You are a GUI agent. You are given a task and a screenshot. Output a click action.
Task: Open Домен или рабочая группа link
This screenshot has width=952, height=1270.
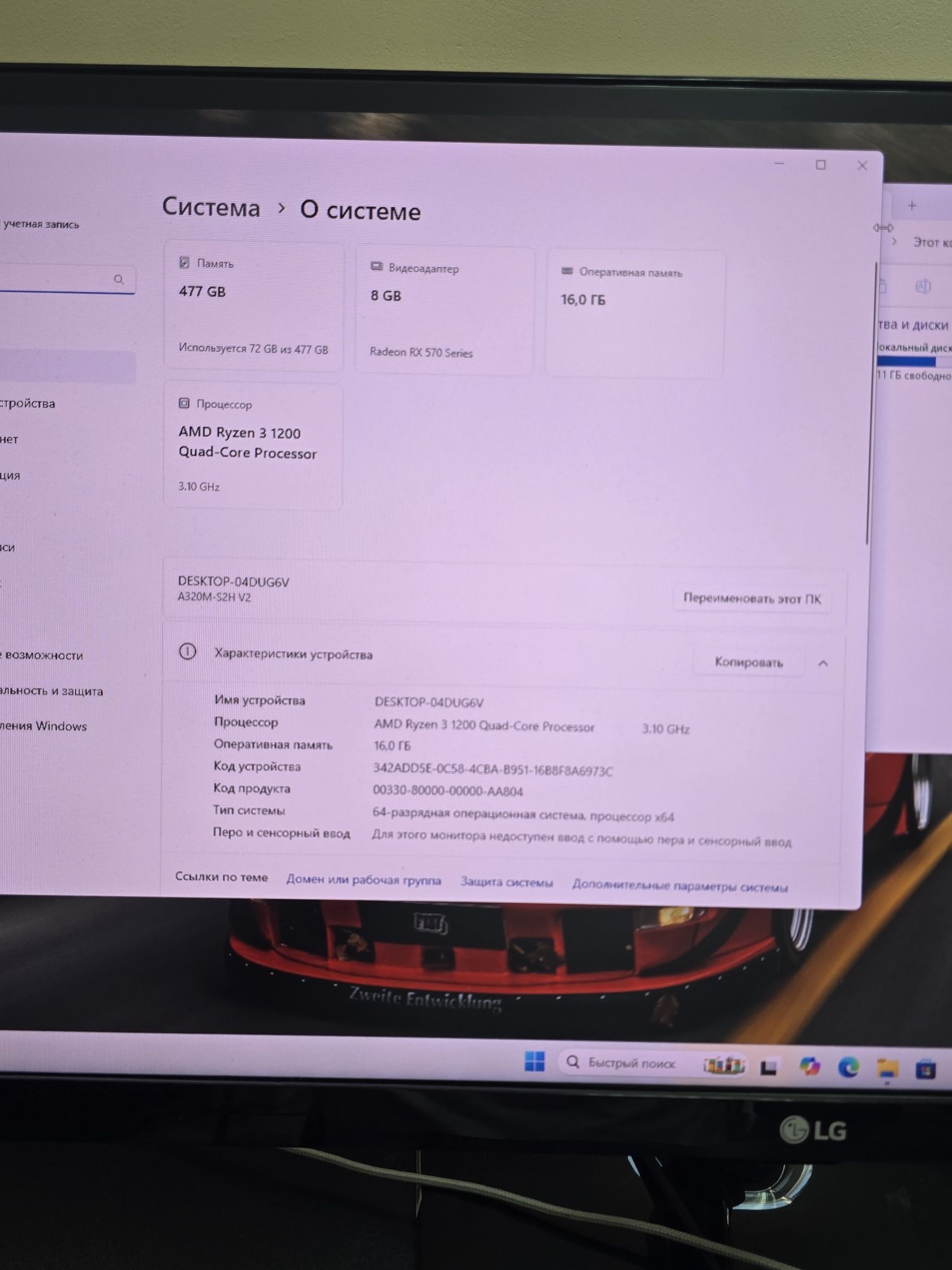coord(363,879)
